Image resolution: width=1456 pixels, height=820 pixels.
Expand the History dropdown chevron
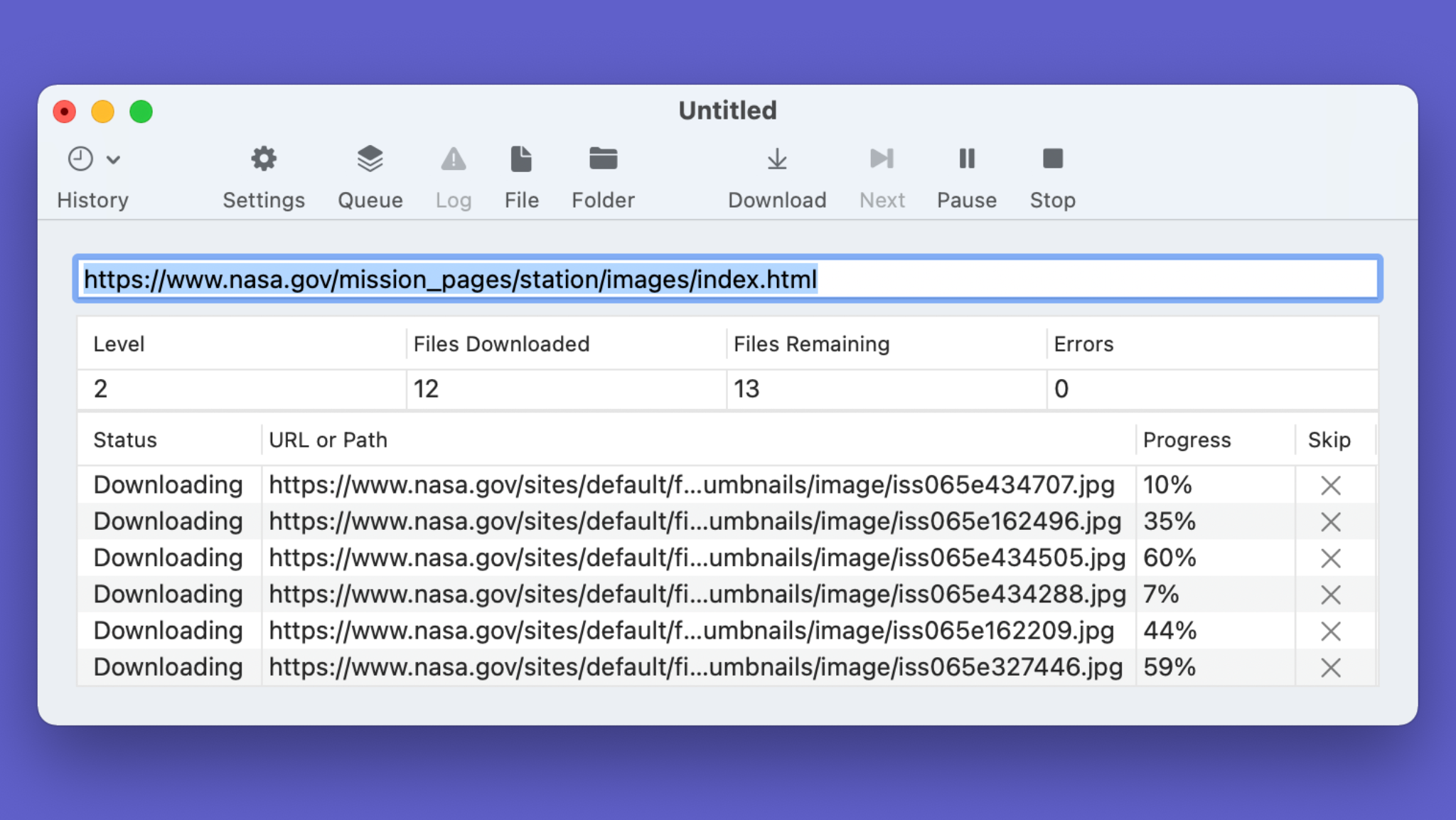(x=113, y=159)
